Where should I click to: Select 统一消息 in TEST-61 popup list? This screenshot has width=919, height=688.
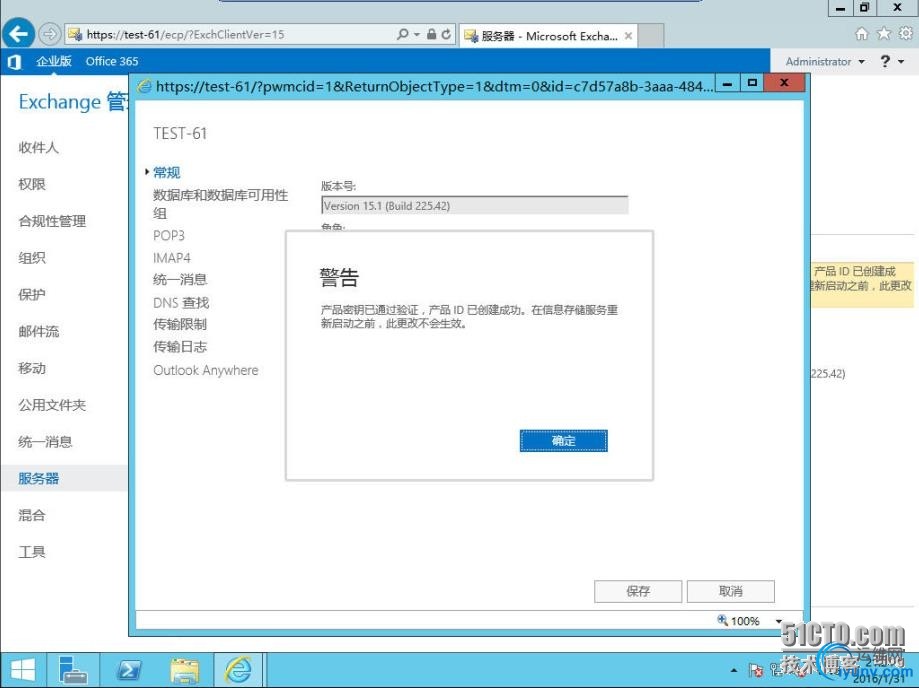[180, 280]
